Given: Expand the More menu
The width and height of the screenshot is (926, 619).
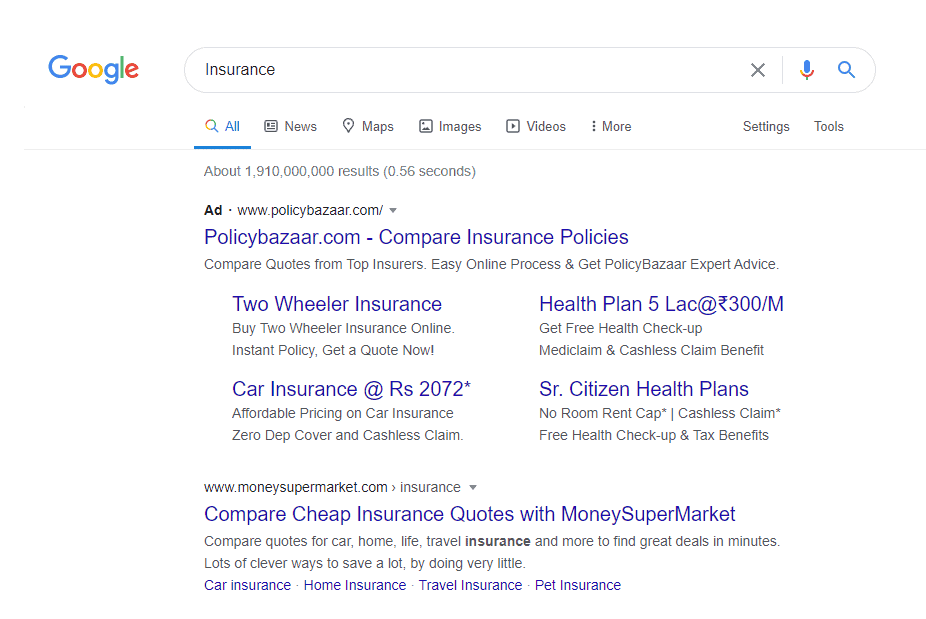Looking at the screenshot, I should 611,126.
